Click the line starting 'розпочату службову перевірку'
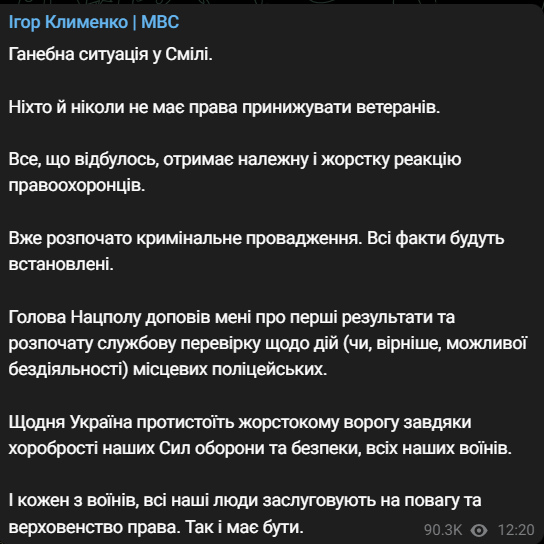Screen dimensions: 544x544 pyautogui.click(x=268, y=343)
